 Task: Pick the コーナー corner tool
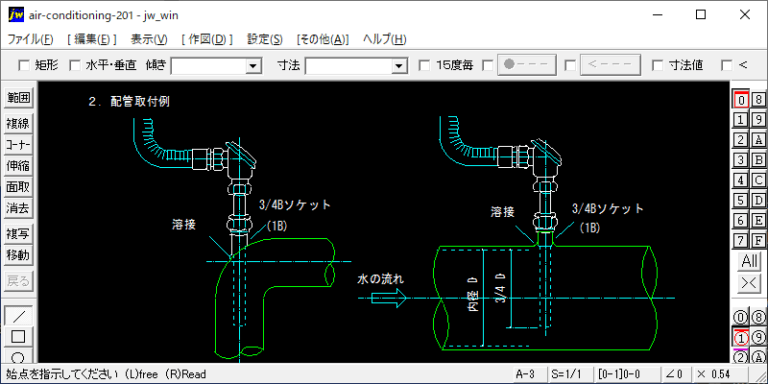(19, 144)
